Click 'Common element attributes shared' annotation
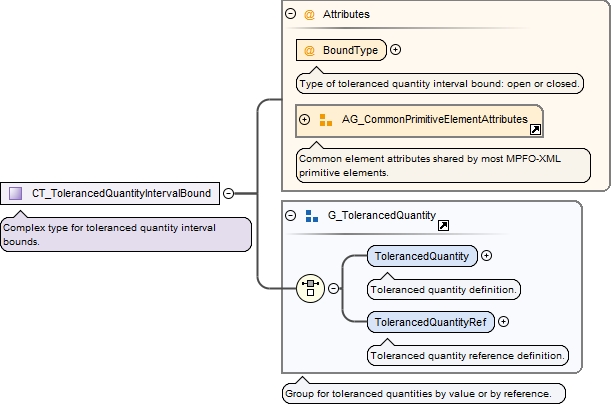The width and height of the screenshot is (612, 407). point(443,165)
